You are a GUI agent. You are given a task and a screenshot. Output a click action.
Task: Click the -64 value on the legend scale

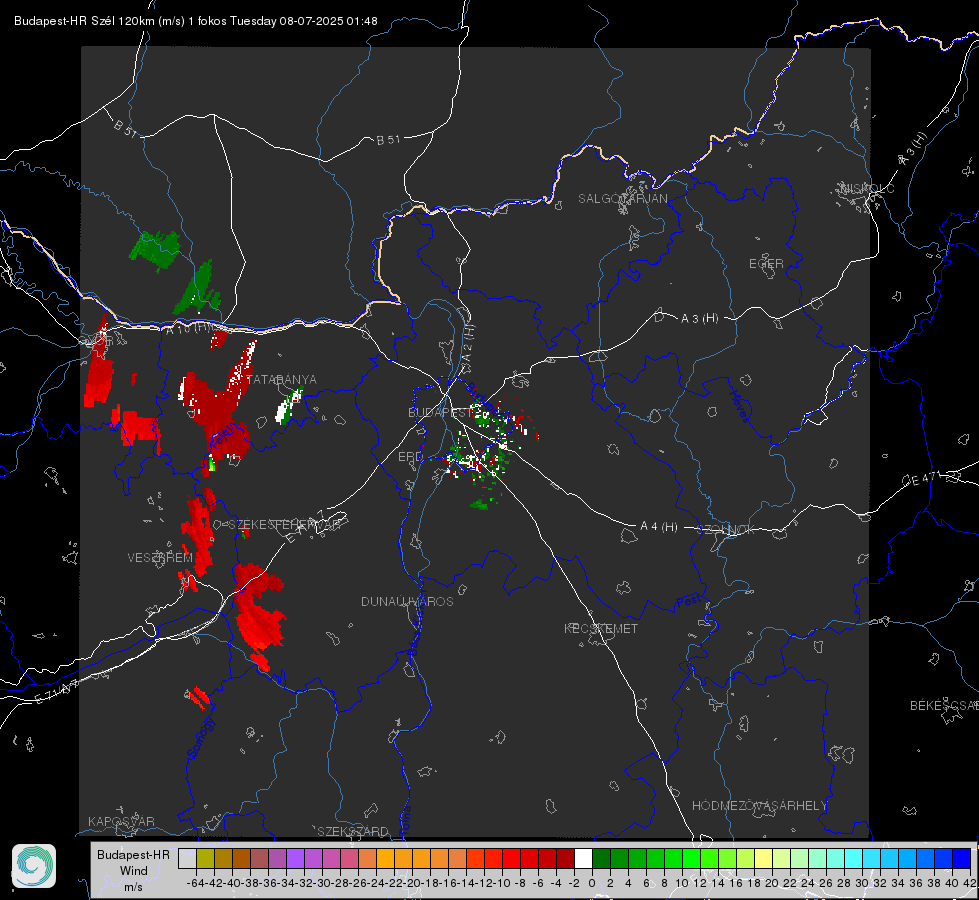point(195,883)
